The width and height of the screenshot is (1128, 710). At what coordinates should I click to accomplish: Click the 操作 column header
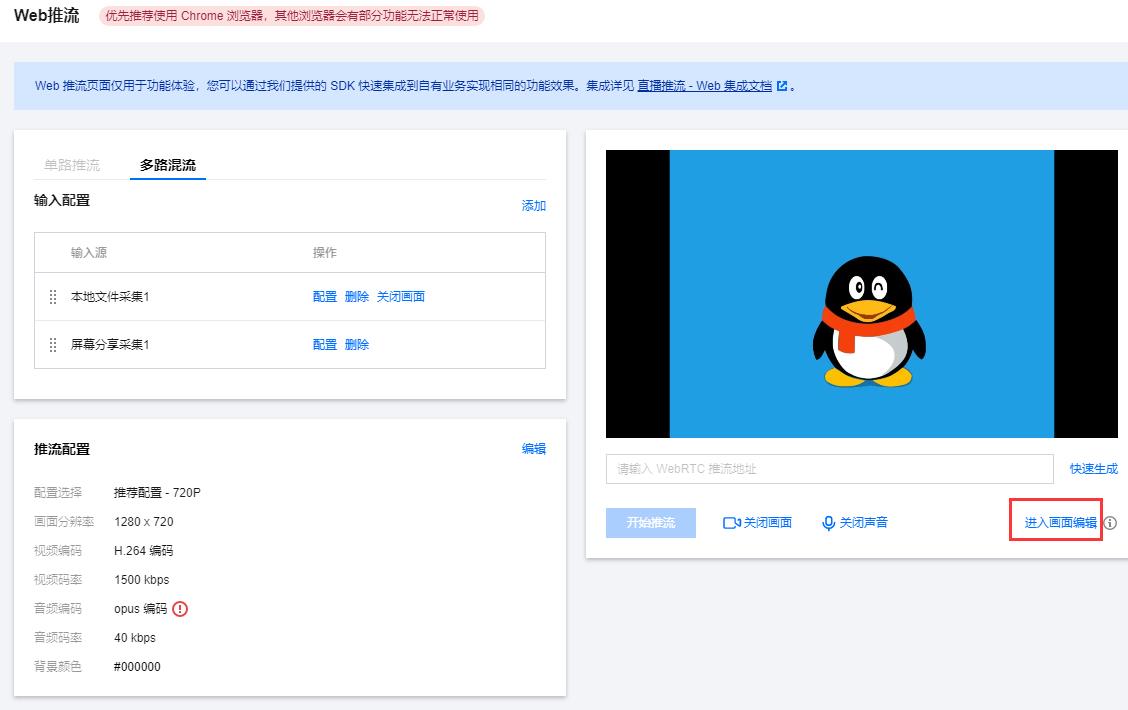click(324, 252)
